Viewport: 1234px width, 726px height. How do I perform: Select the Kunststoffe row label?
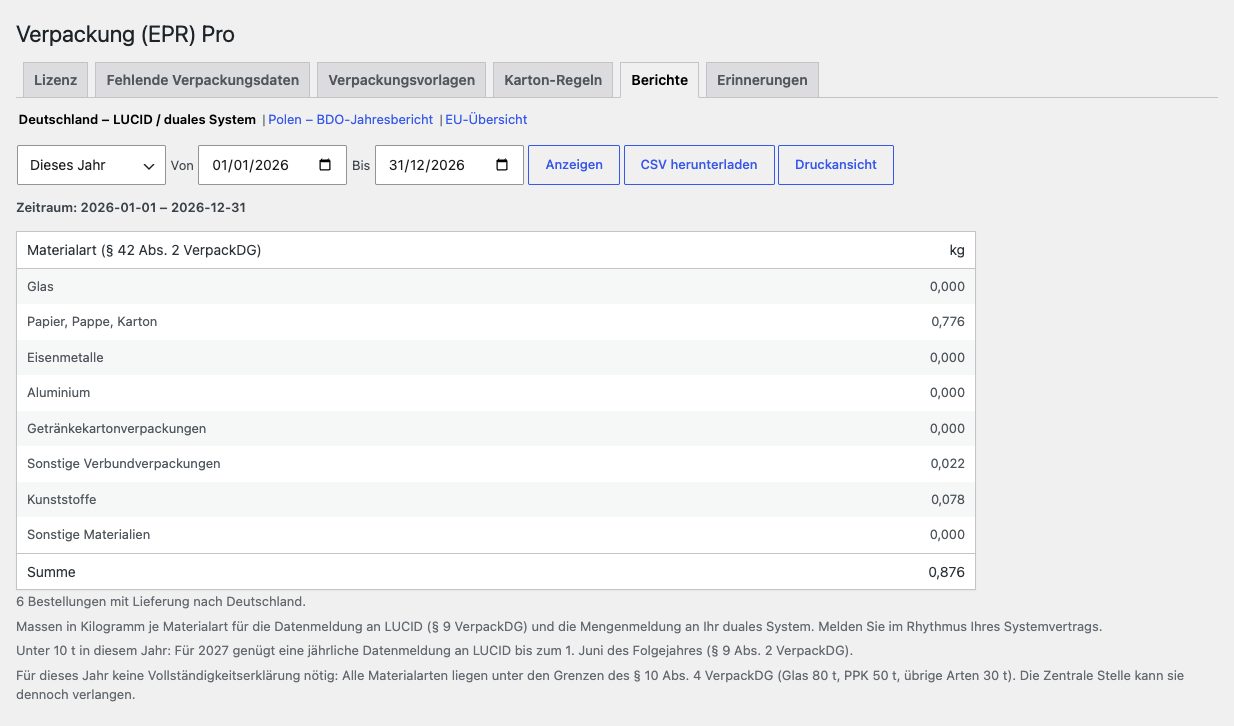pyautogui.click(x=62, y=499)
